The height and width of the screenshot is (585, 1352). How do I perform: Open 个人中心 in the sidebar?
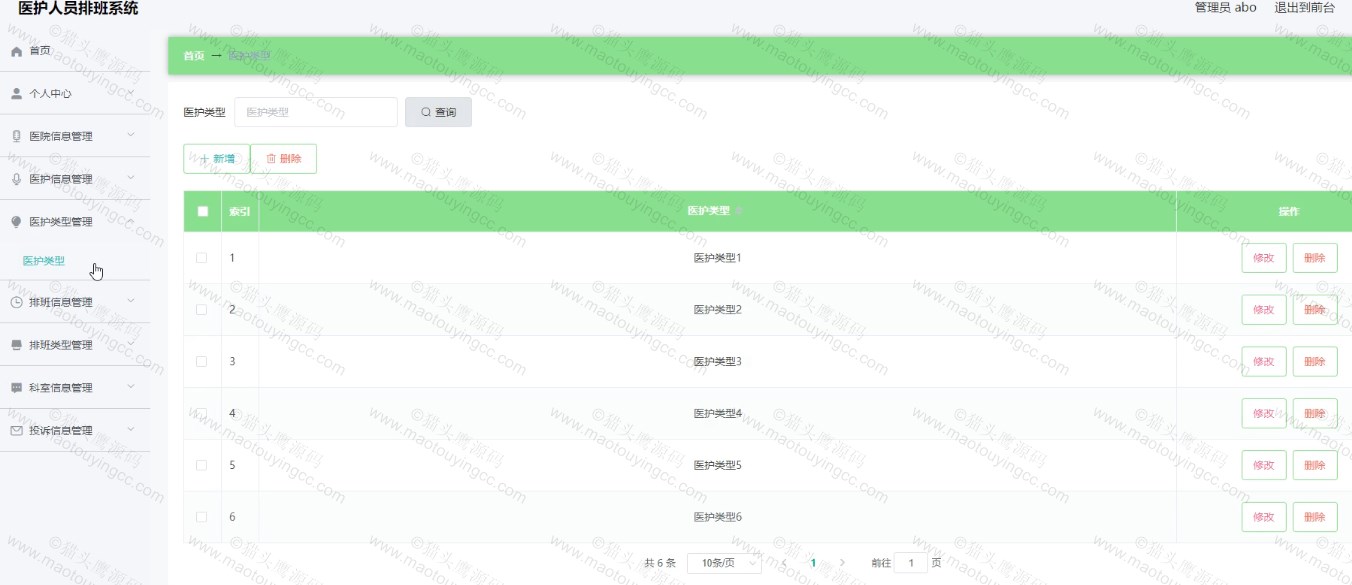coord(75,94)
